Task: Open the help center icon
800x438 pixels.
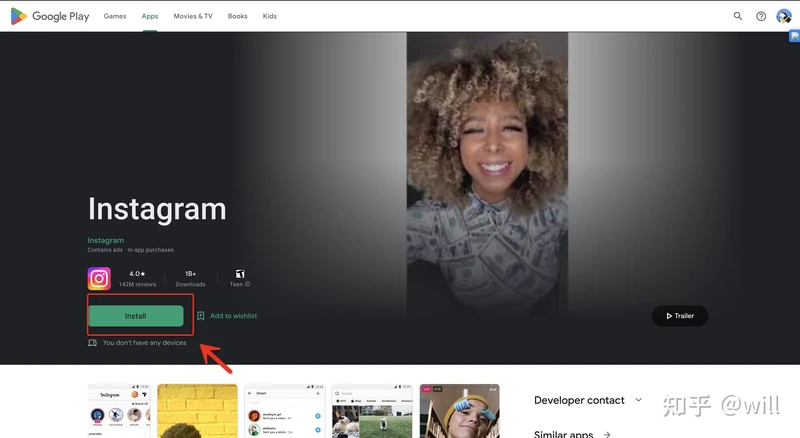Action: [x=761, y=16]
